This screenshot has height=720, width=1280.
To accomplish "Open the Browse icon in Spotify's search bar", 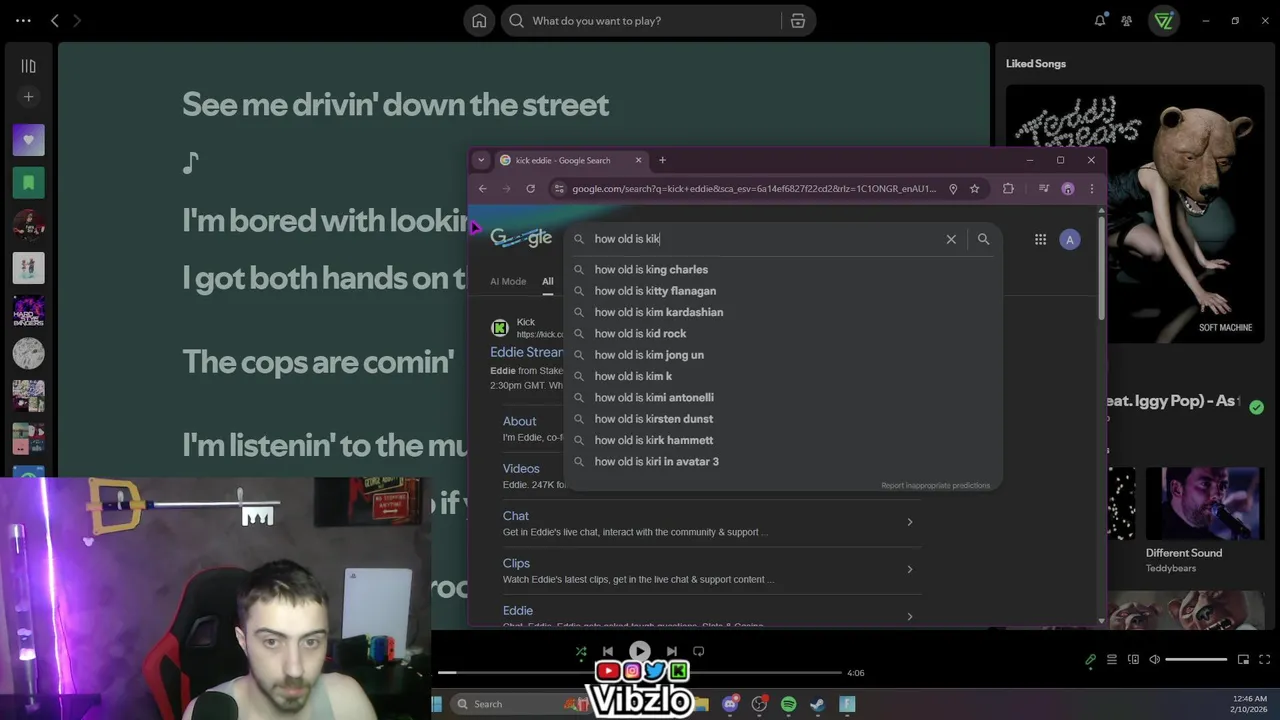I will tap(798, 21).
